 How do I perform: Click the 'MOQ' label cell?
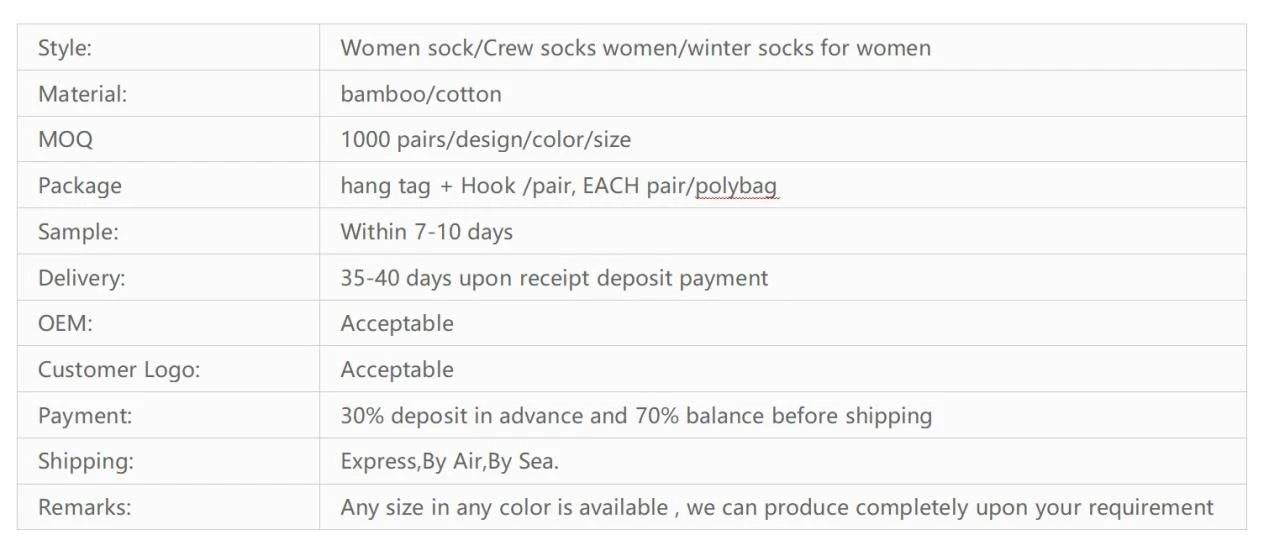(x=168, y=139)
